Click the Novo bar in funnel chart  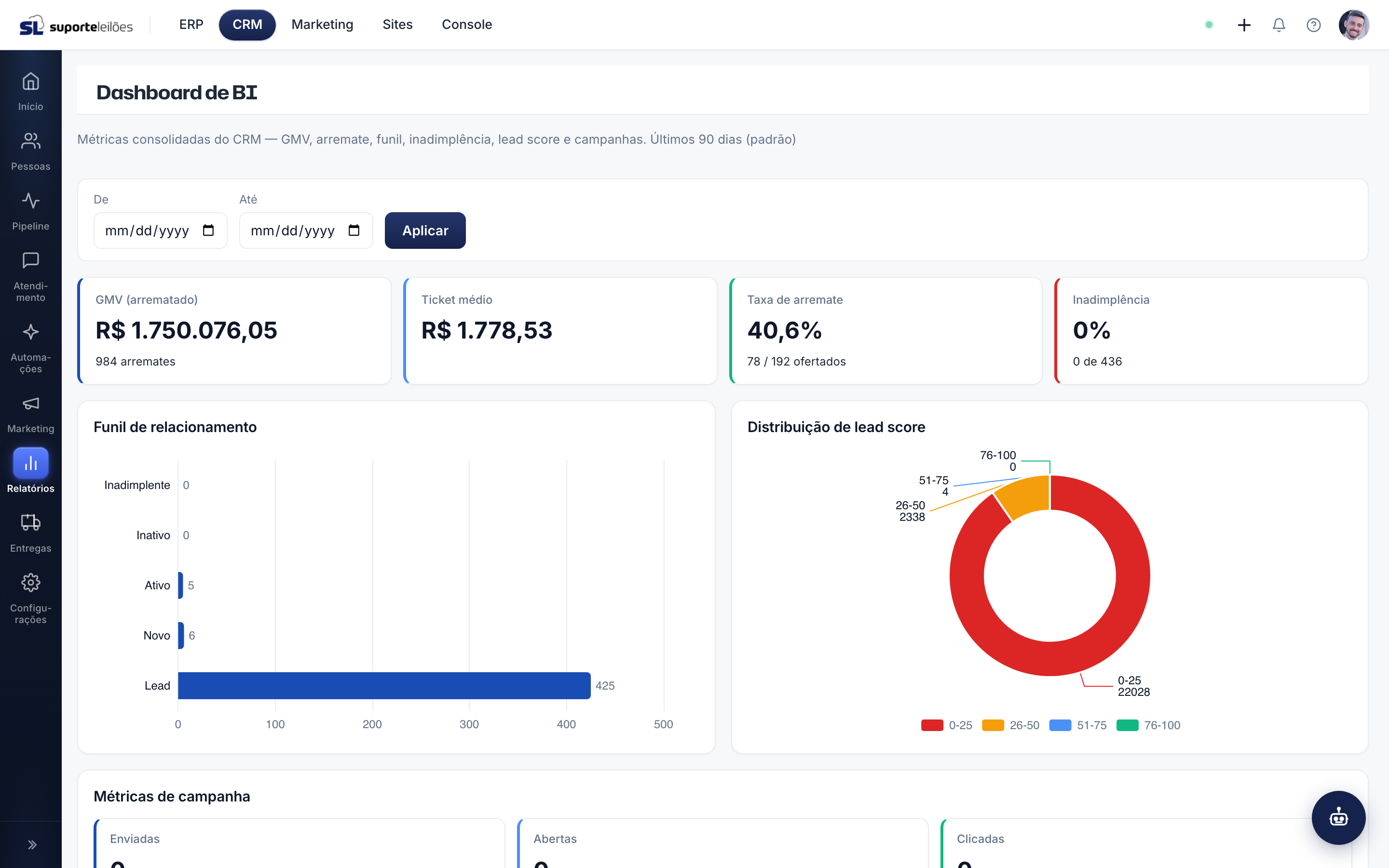click(181, 636)
